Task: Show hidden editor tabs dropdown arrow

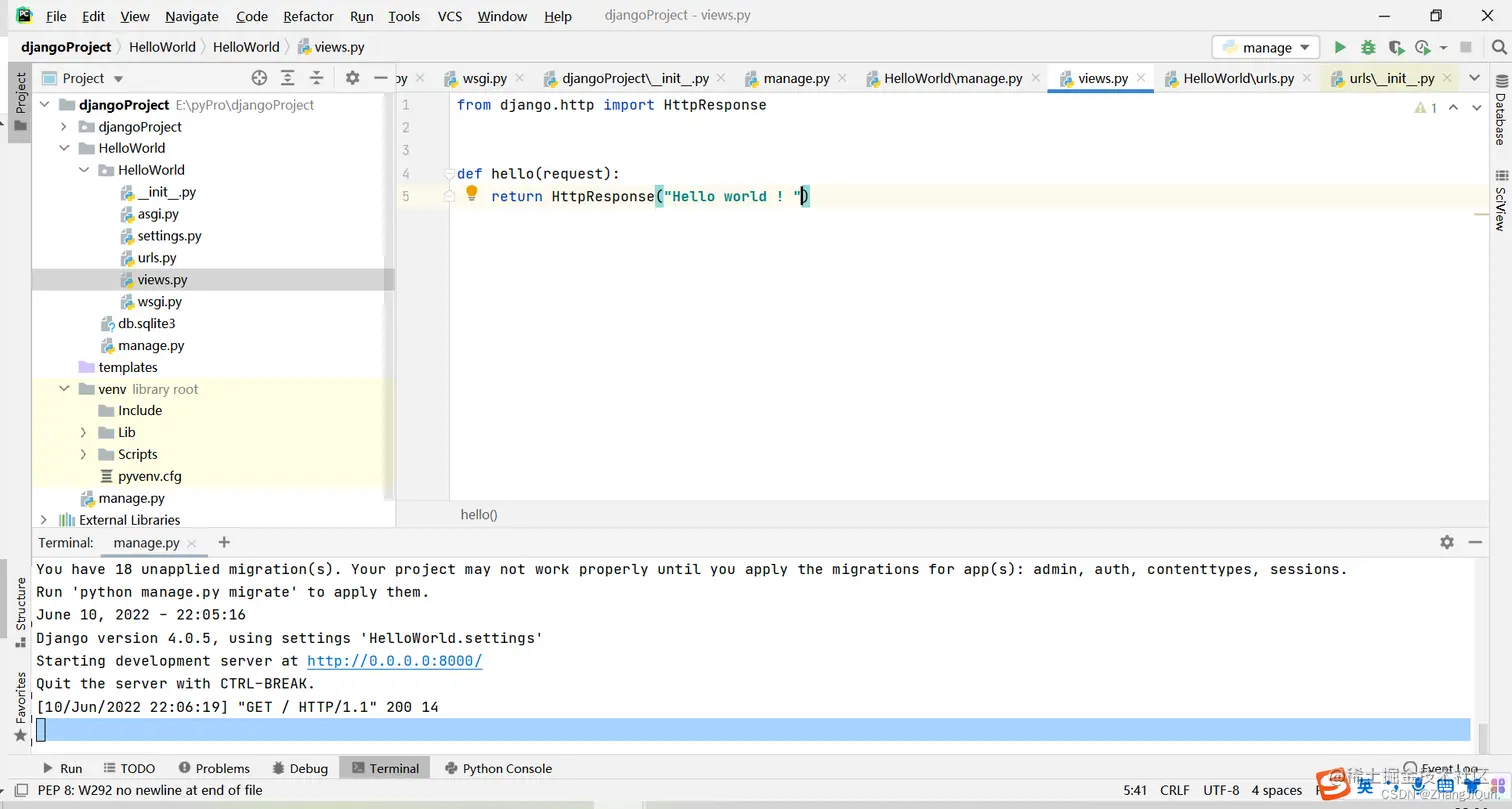Action: click(1474, 78)
